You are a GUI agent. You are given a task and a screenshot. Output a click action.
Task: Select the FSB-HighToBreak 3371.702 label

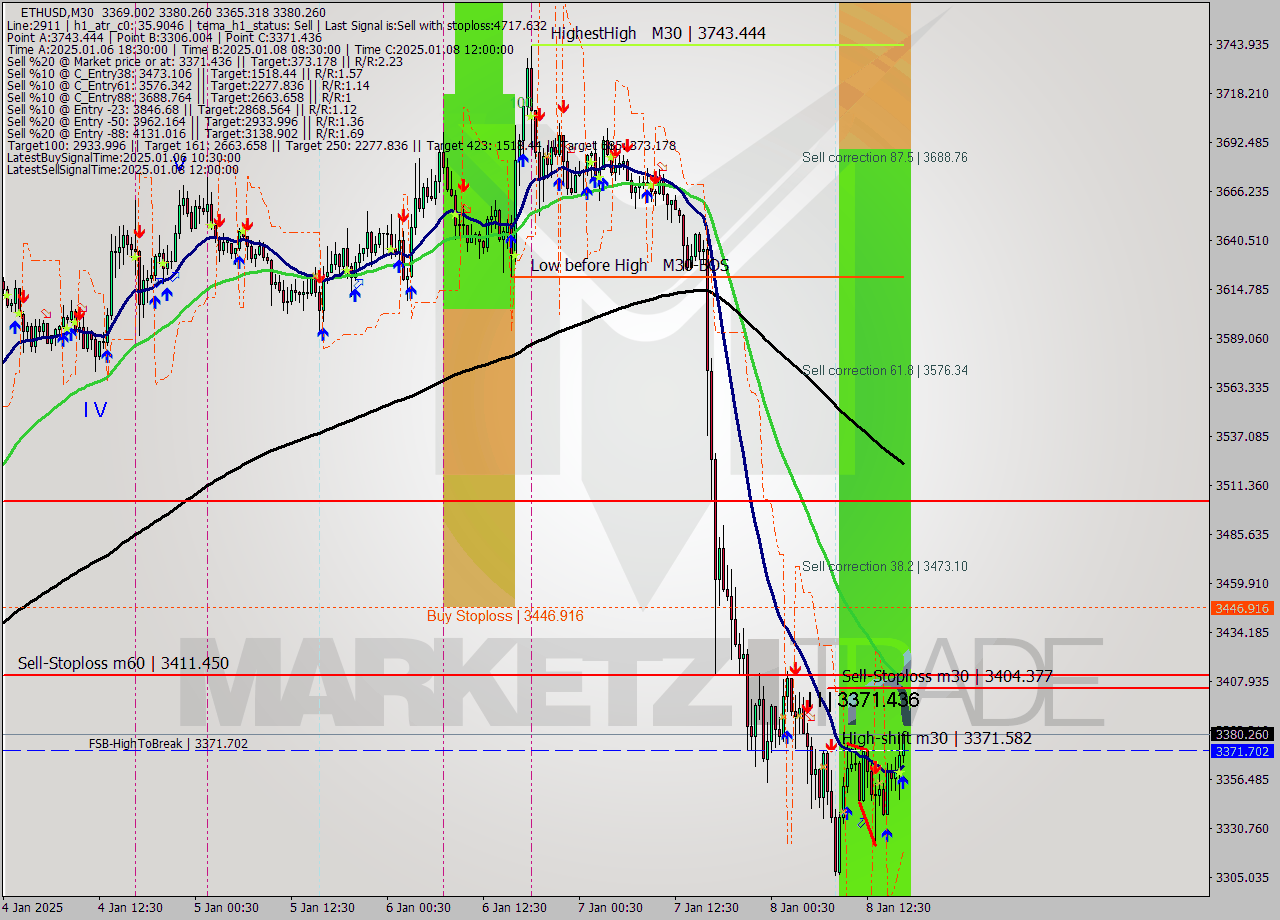coord(168,743)
